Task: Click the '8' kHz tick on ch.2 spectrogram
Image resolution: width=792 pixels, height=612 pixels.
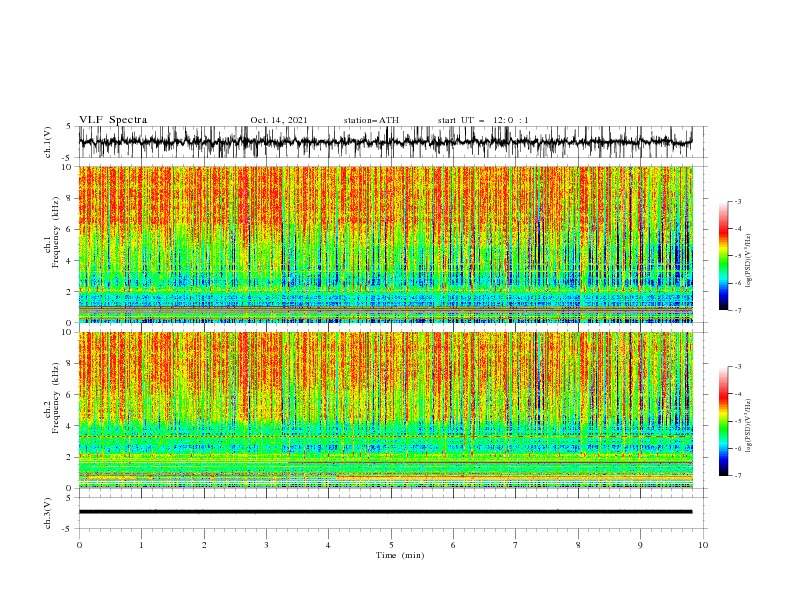Action: click(x=69, y=364)
